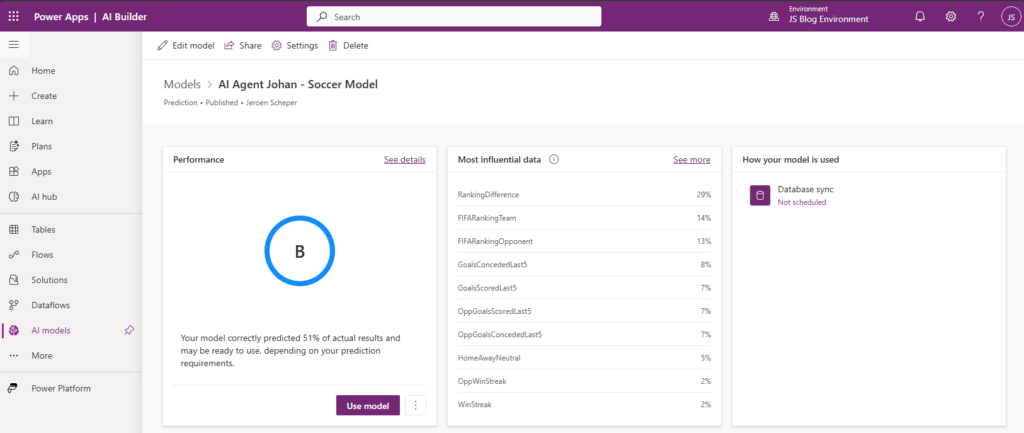Click the B performance grade circle
This screenshot has height=433, width=1024.
299,251
